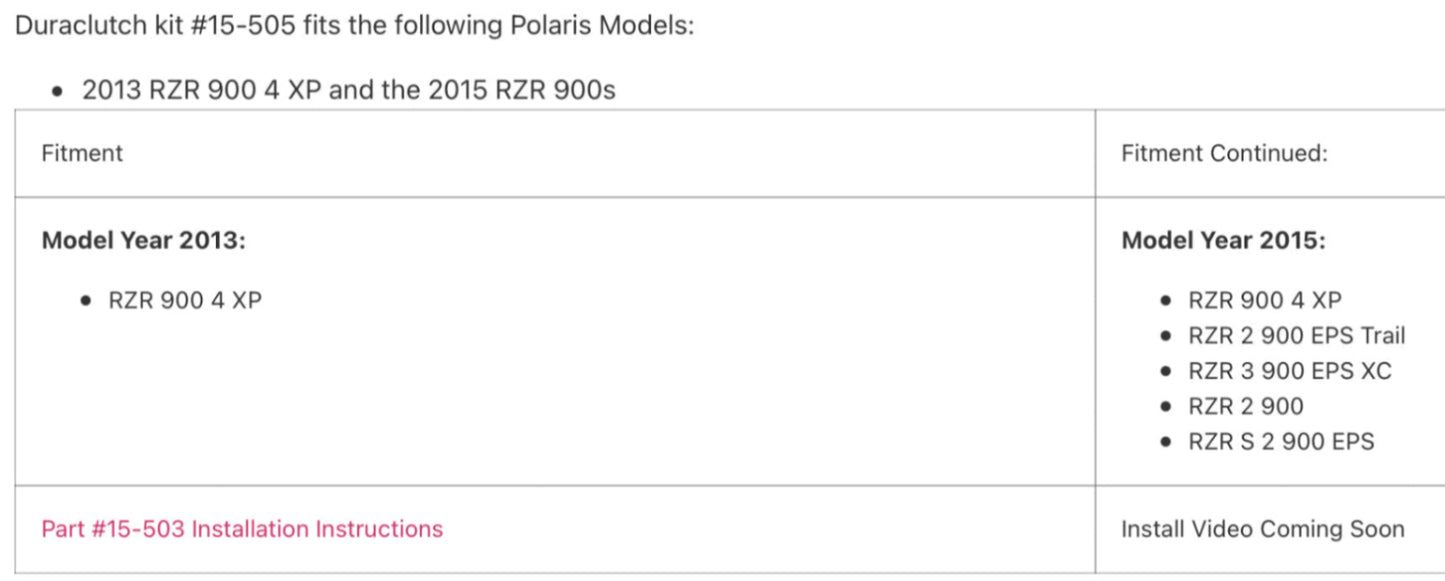Click "2015 RZR 900s" in the top bullet
The image size is (1445, 581).
coord(522,90)
